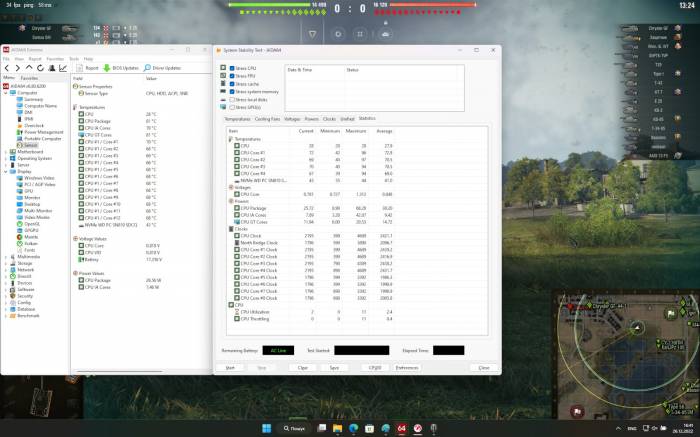700x437 pixels.
Task: Open the favorites user icon in AIDA64 toolbar
Action: point(52,68)
